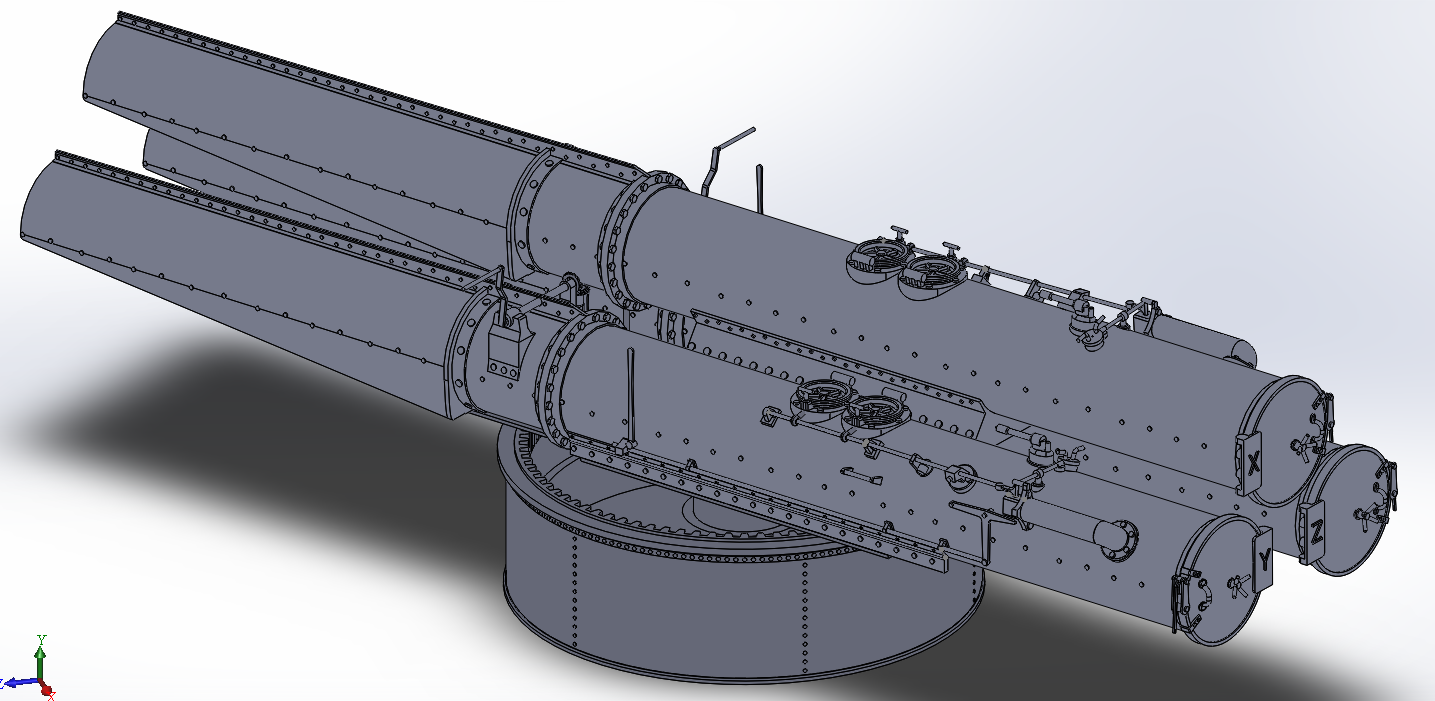Screen dimensions: 1435x701
Task: Select the upright lever on the lower tube
Action: click(632, 395)
